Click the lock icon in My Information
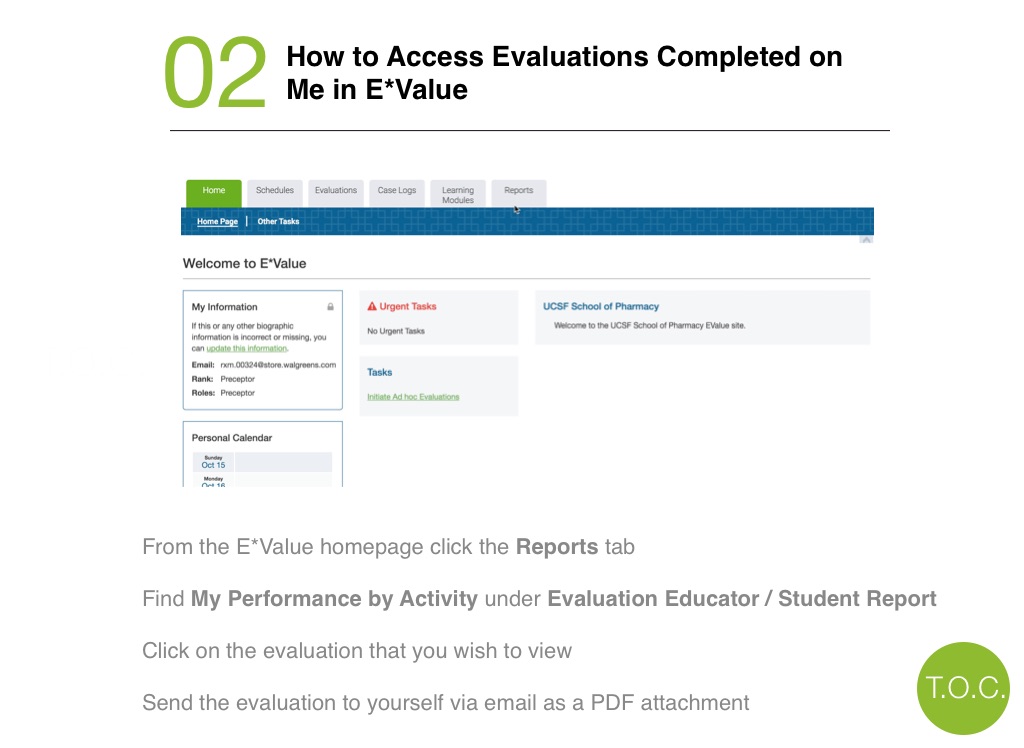1024x748 pixels. pyautogui.click(x=330, y=306)
